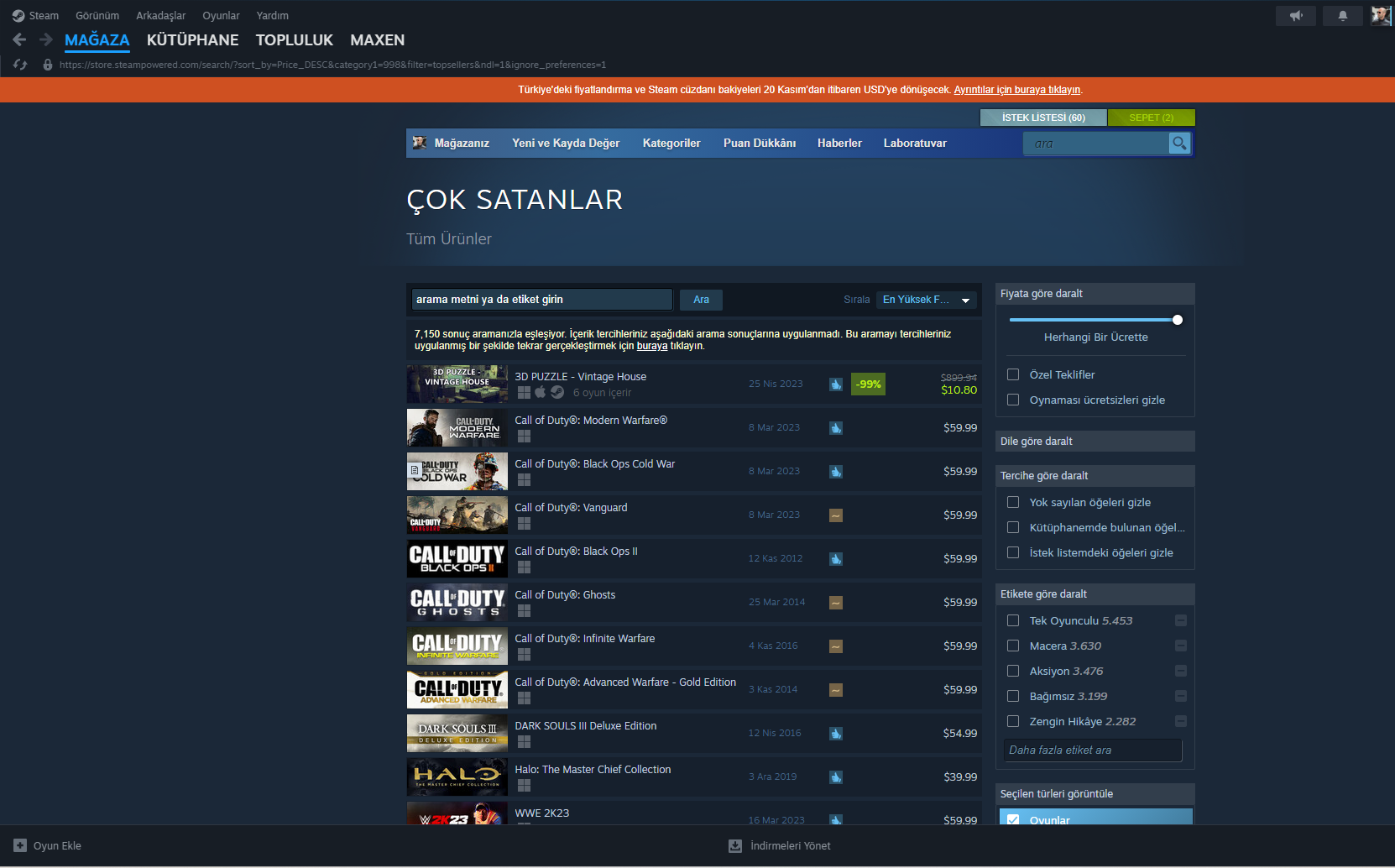Click the review icon for Call of Duty: Vanguard
Screen dimensions: 1395x868
tap(836, 515)
